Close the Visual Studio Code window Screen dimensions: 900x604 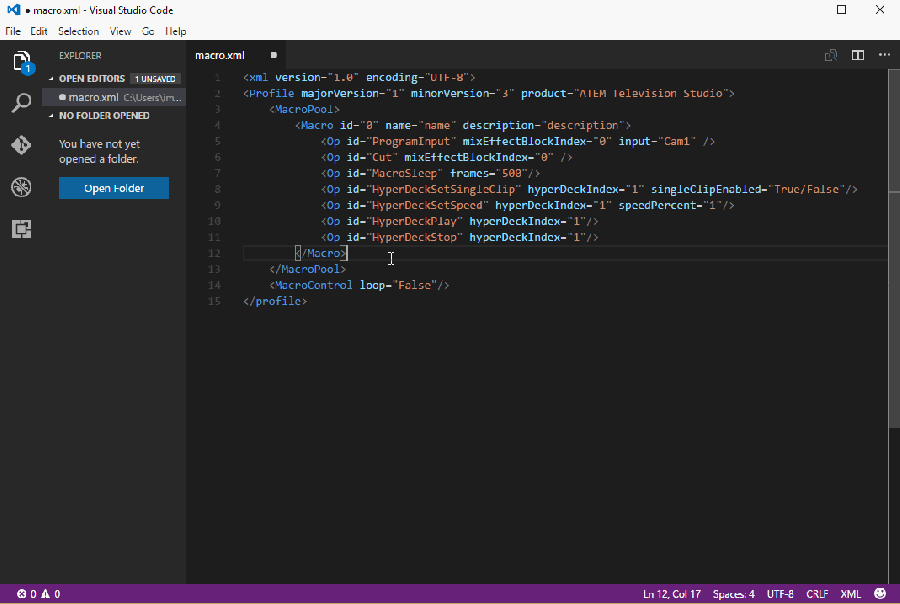point(879,10)
